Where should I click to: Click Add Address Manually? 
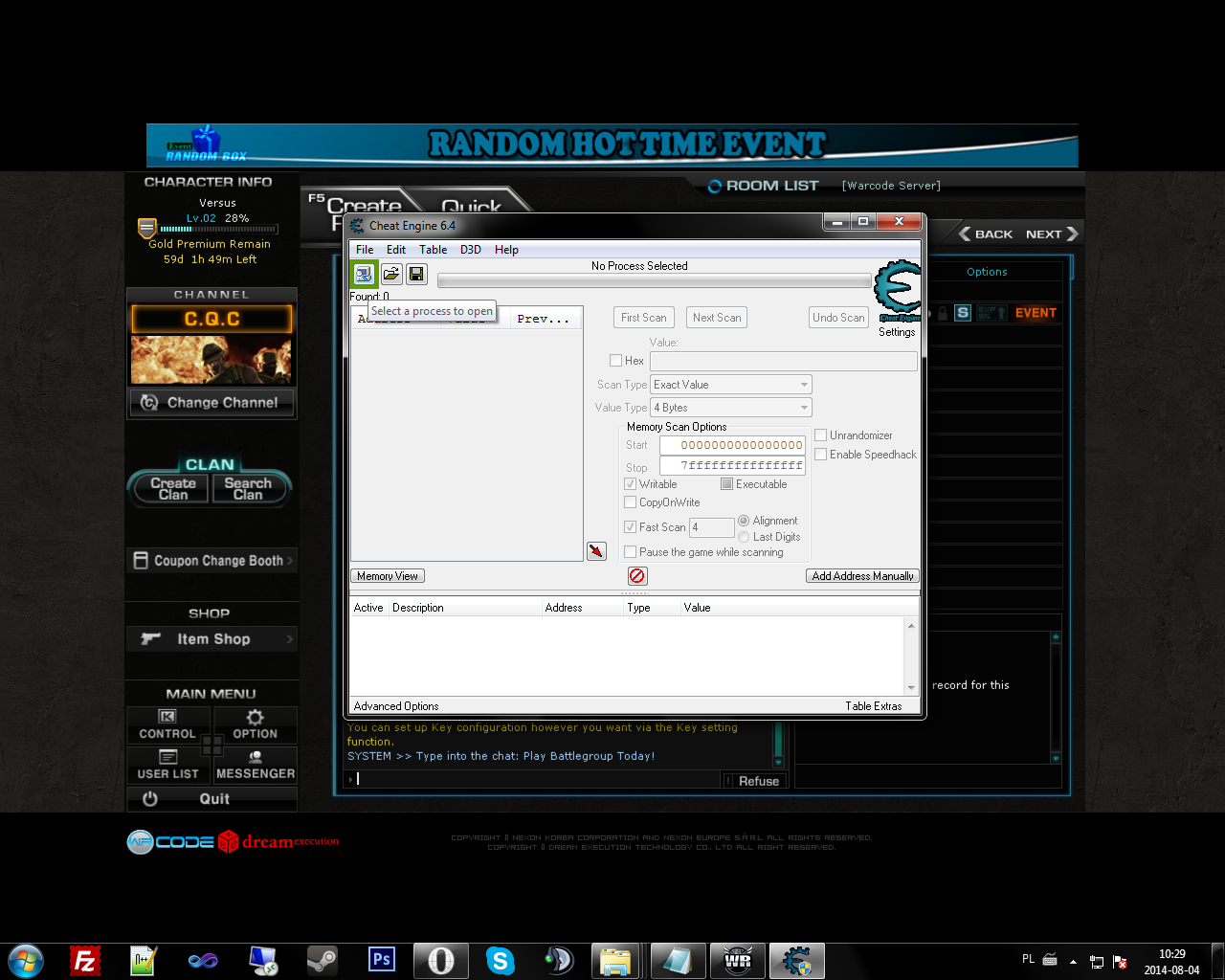click(x=862, y=576)
